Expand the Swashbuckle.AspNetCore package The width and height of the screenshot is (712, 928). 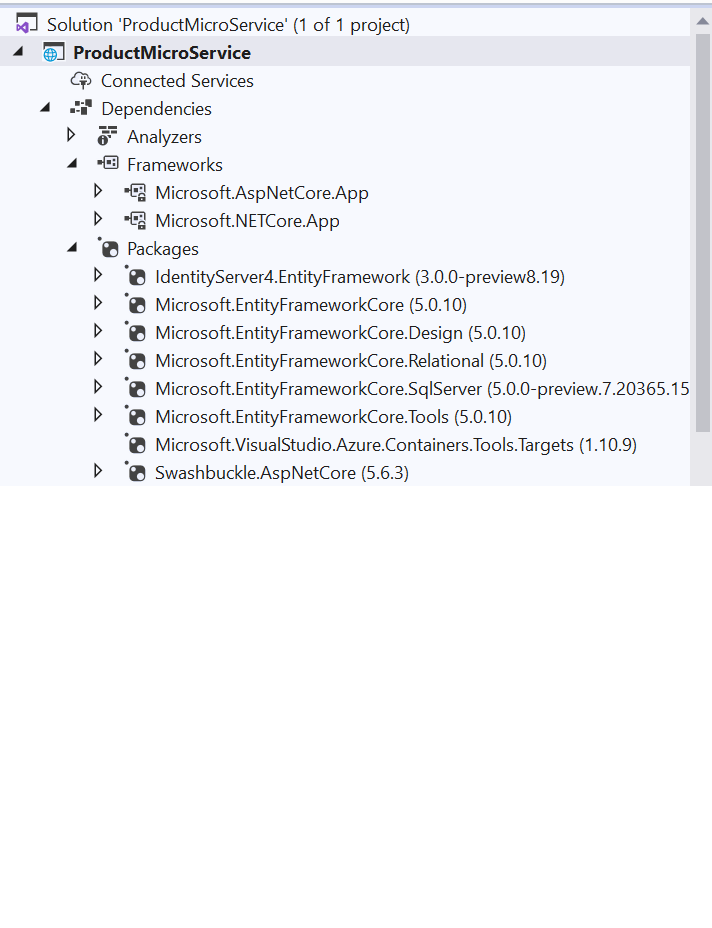98,472
